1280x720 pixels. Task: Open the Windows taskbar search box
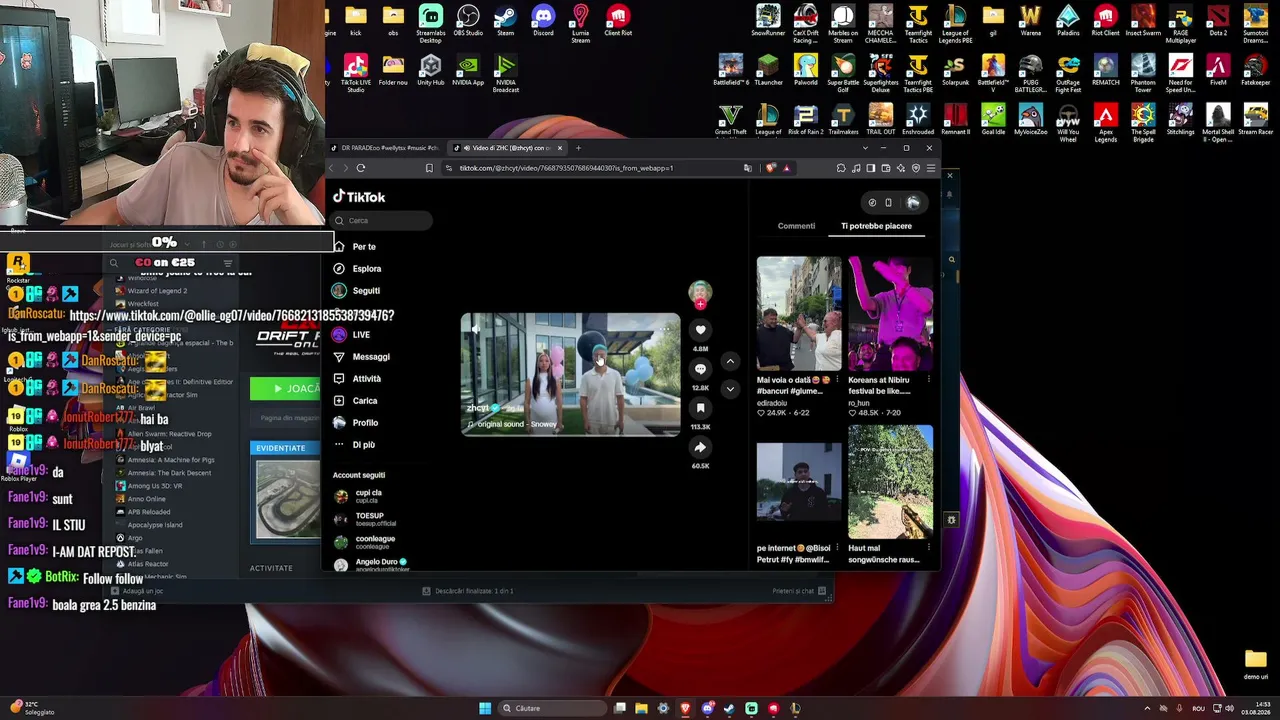coord(552,708)
